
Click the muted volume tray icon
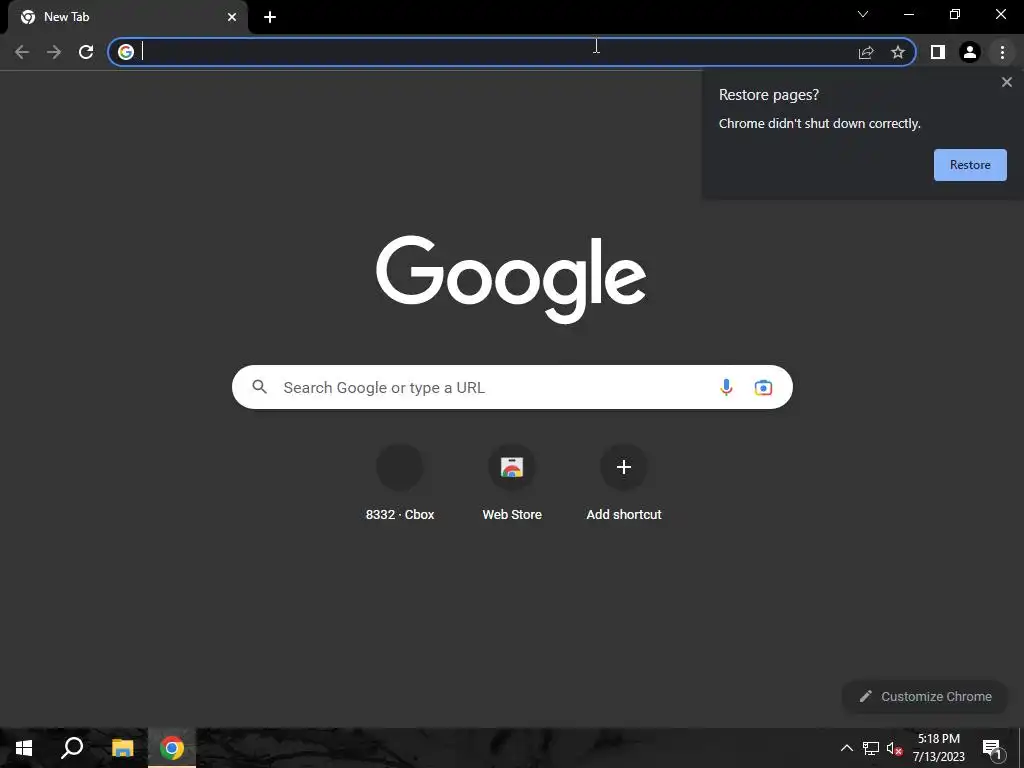(894, 748)
